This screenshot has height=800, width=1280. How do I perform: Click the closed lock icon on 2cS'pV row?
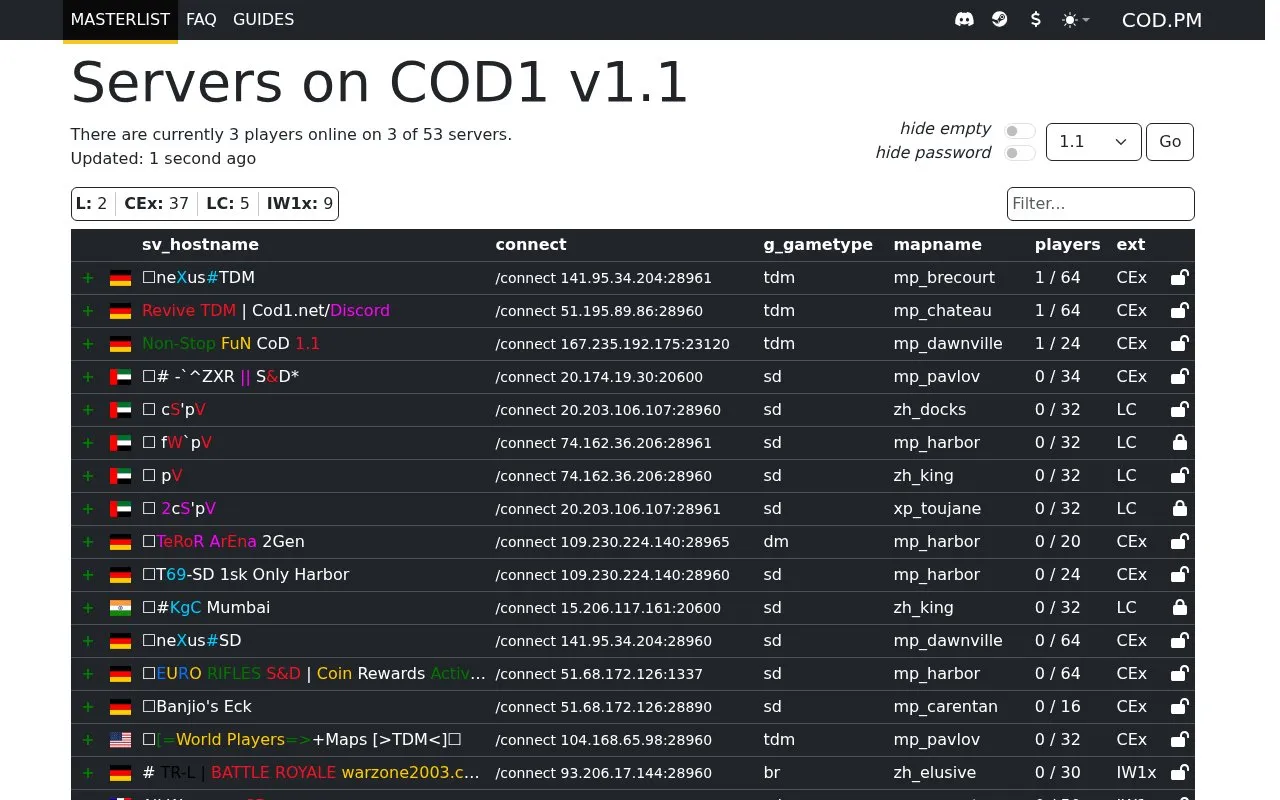pyautogui.click(x=1180, y=508)
